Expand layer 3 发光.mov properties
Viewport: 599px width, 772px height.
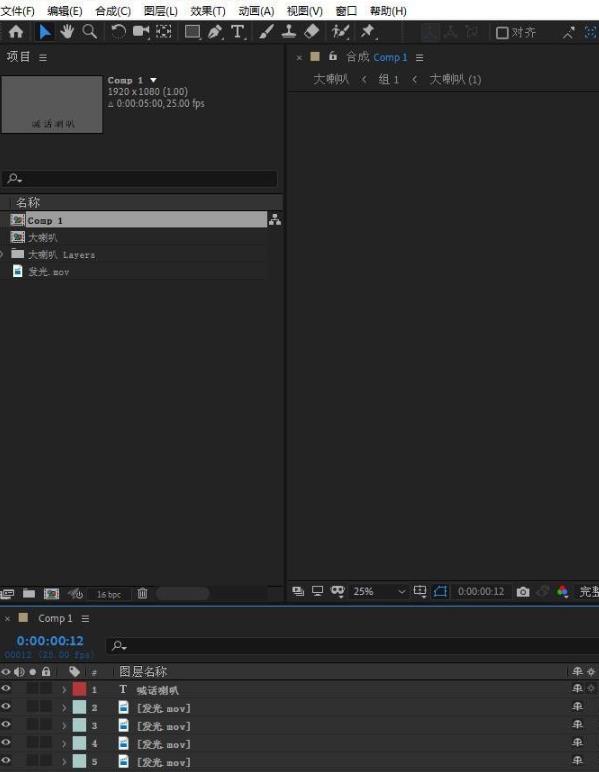click(x=64, y=726)
